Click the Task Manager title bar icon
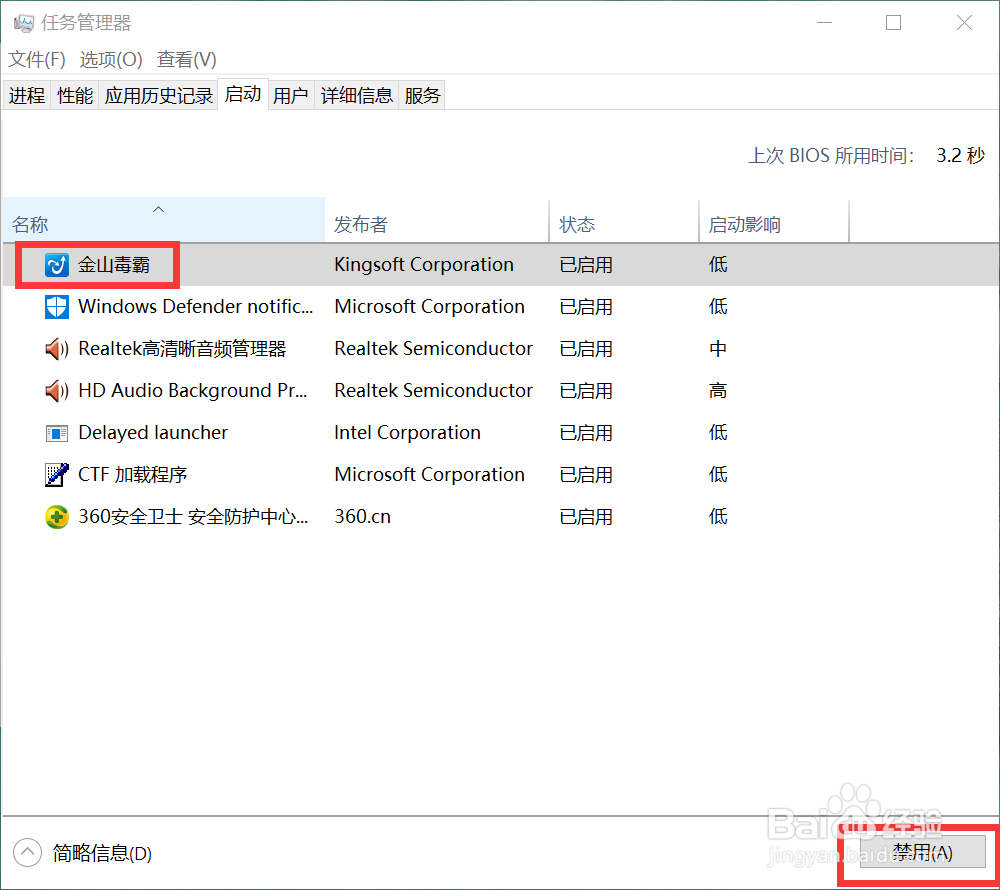Viewport: 1000px width, 890px height. (22, 21)
